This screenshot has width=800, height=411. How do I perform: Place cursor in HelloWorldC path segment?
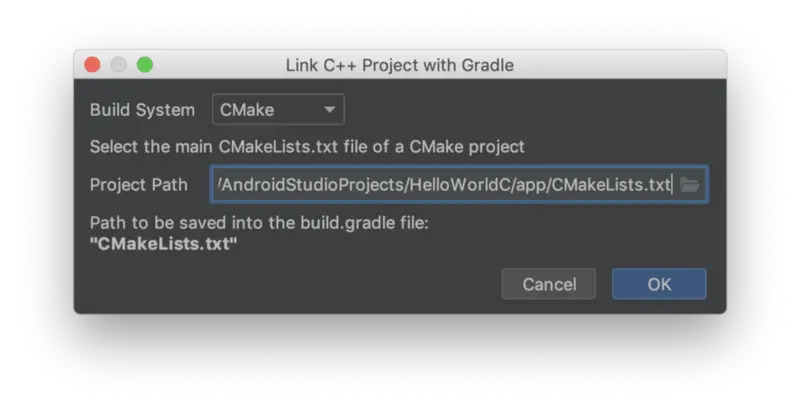[x=460, y=185]
